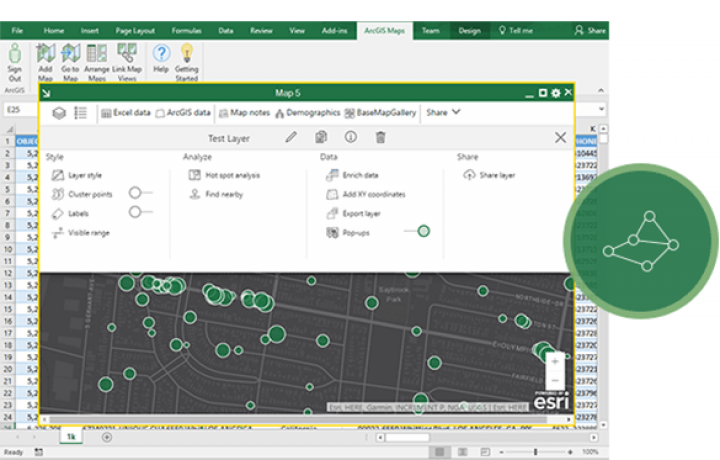Screen dimensions: 720x460
Task: Click the pencil rename icon for Test Layer
Action: pyautogui.click(x=291, y=137)
